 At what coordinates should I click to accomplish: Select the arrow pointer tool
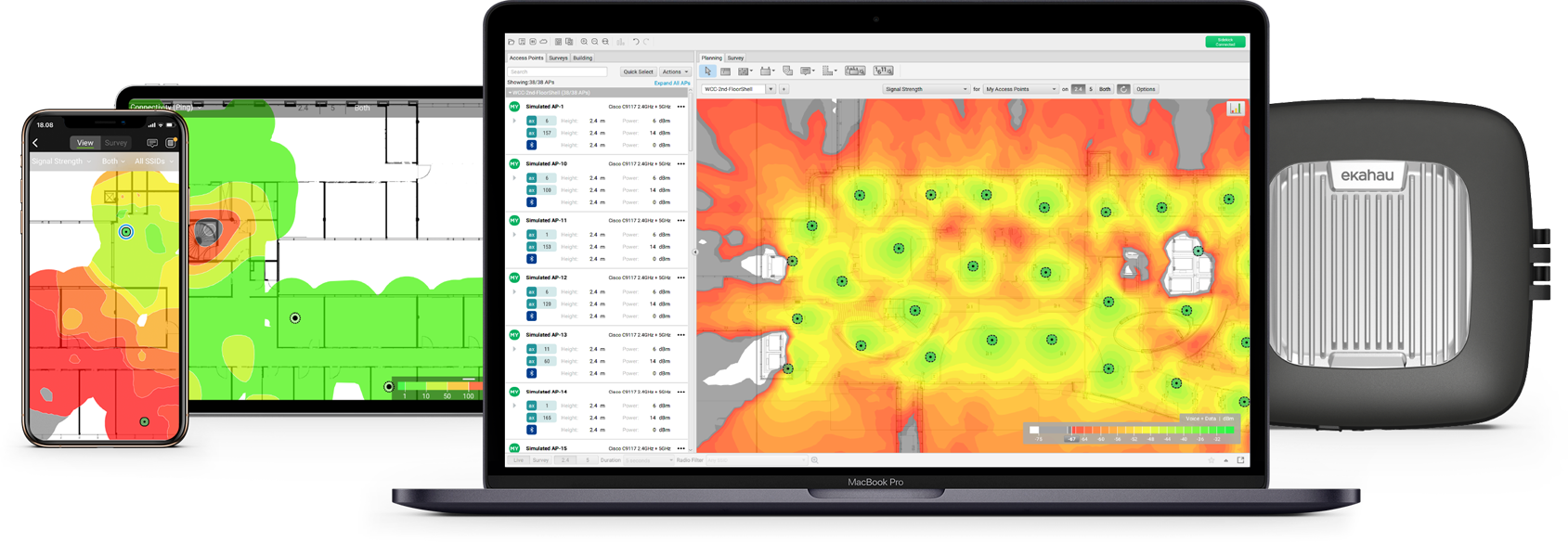[707, 71]
